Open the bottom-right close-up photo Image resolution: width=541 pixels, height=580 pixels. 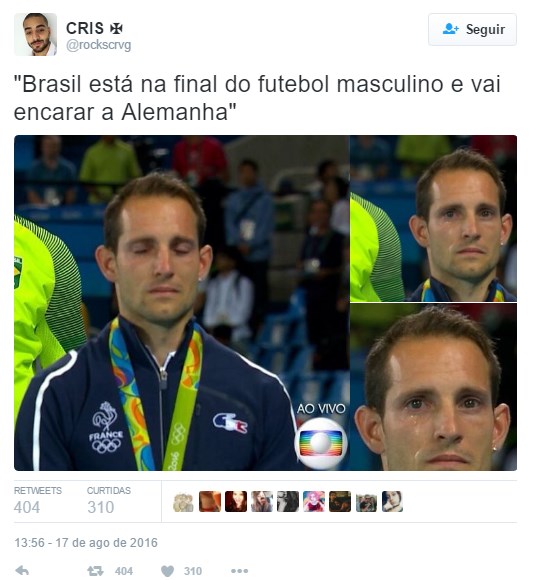pyautogui.click(x=433, y=387)
